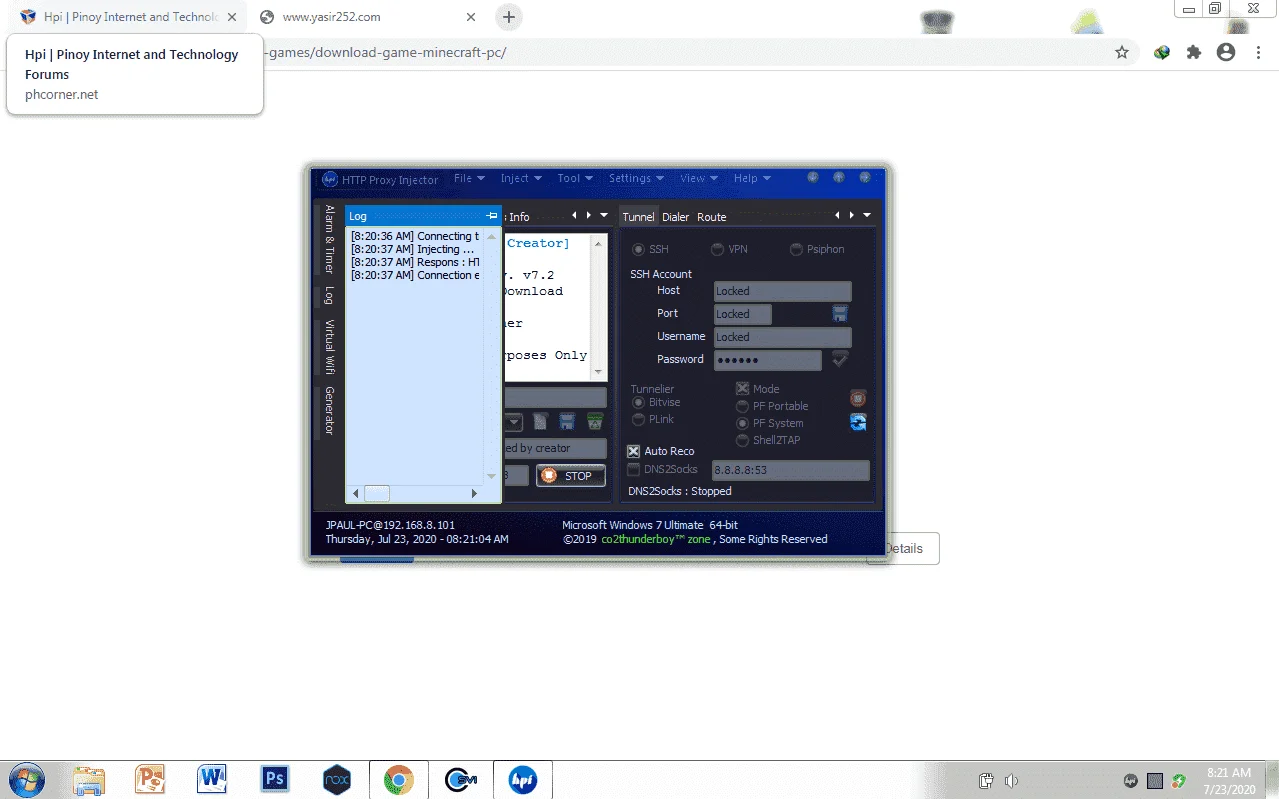1279x799 pixels.
Task: Click the red stop icon beside Mode
Action: point(858,398)
